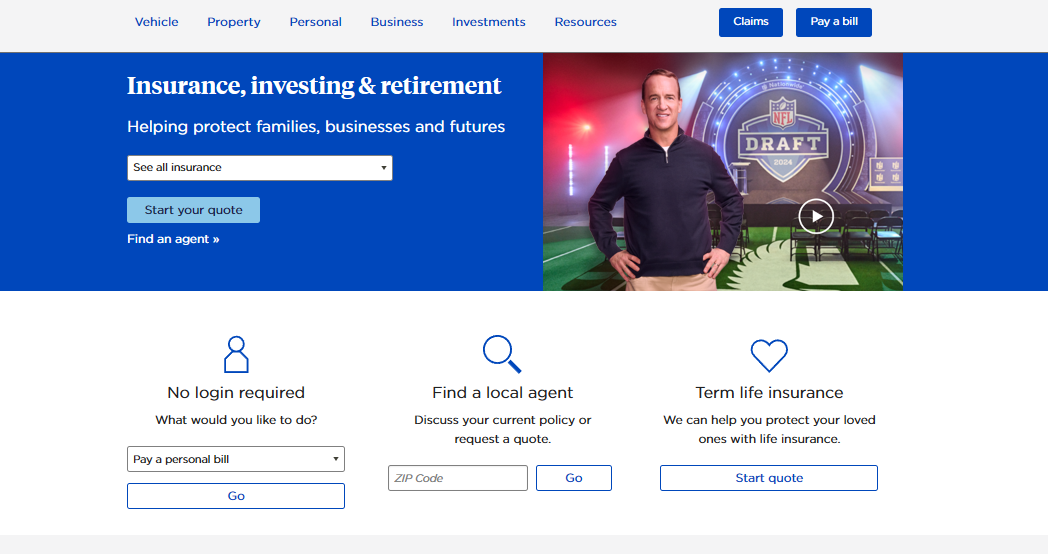The width and height of the screenshot is (1048, 554).
Task: Open the Property menu
Action: 234,22
